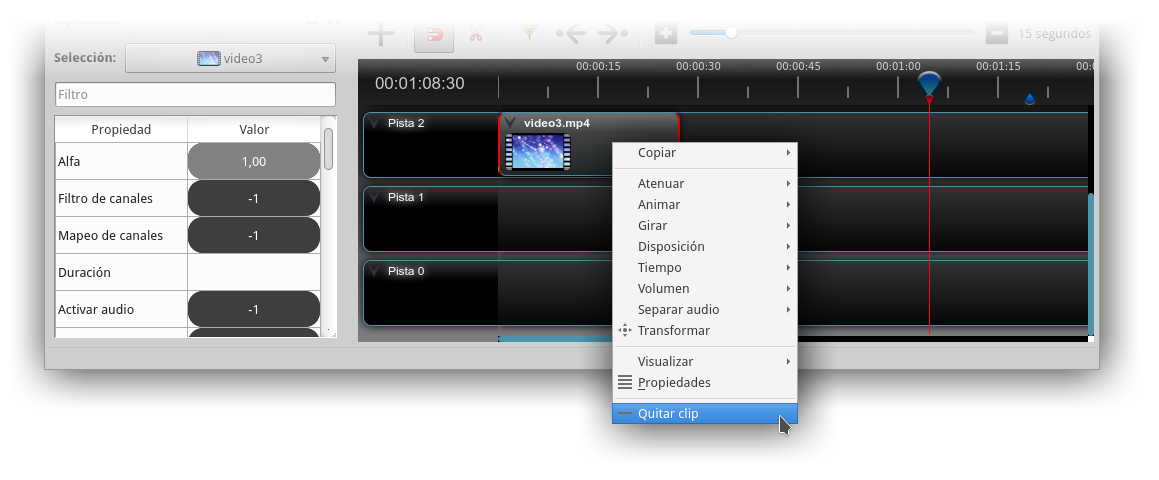Screen dimensions: 1159x480
Task: Expand the Pista 2 track menu arrow
Action: (x=374, y=123)
